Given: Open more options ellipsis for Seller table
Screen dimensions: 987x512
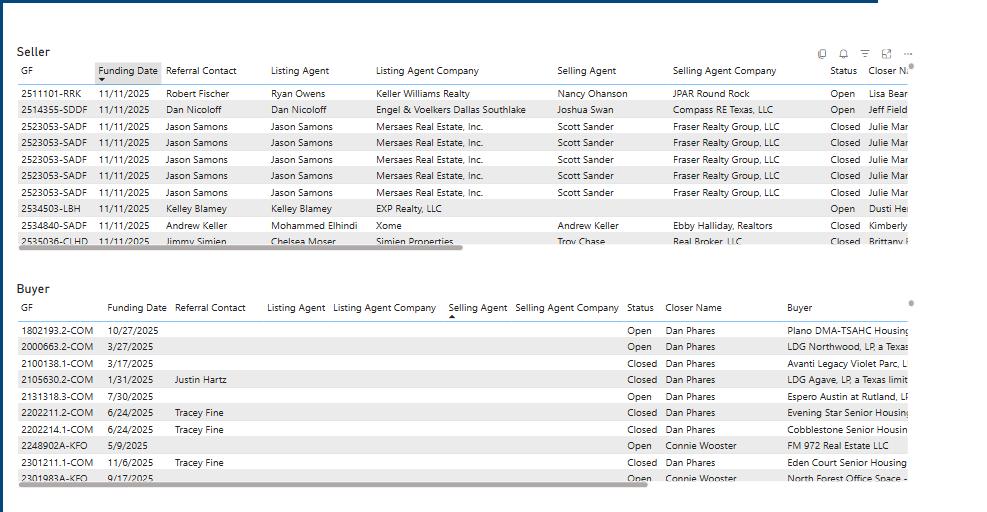Looking at the screenshot, I should (x=908, y=54).
